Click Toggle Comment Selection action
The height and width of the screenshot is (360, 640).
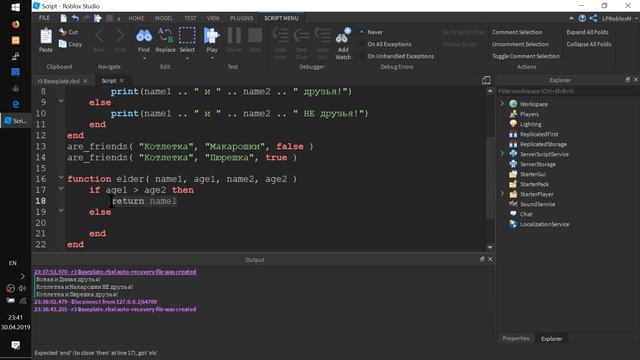coord(526,56)
